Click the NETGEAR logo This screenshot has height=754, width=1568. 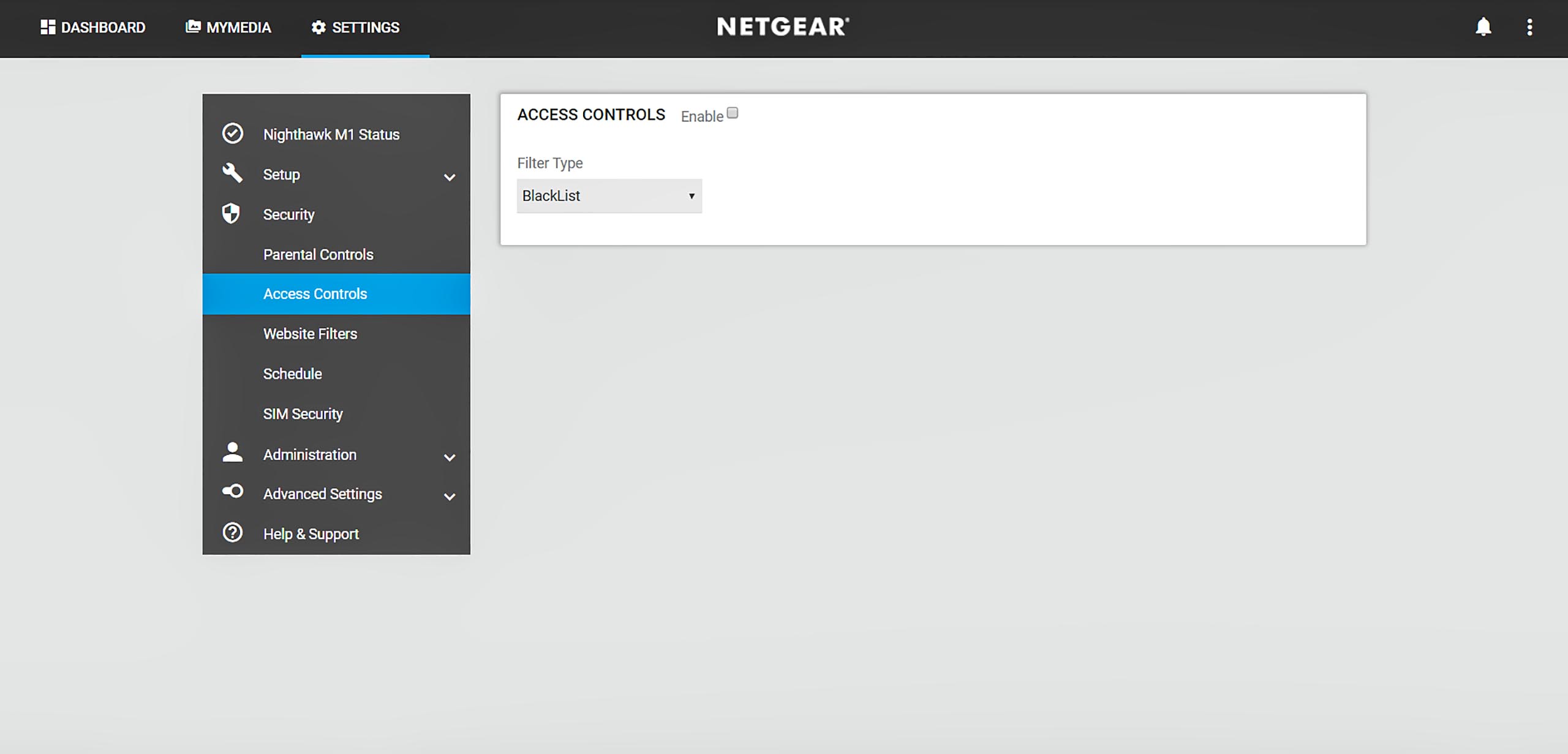pos(783,26)
